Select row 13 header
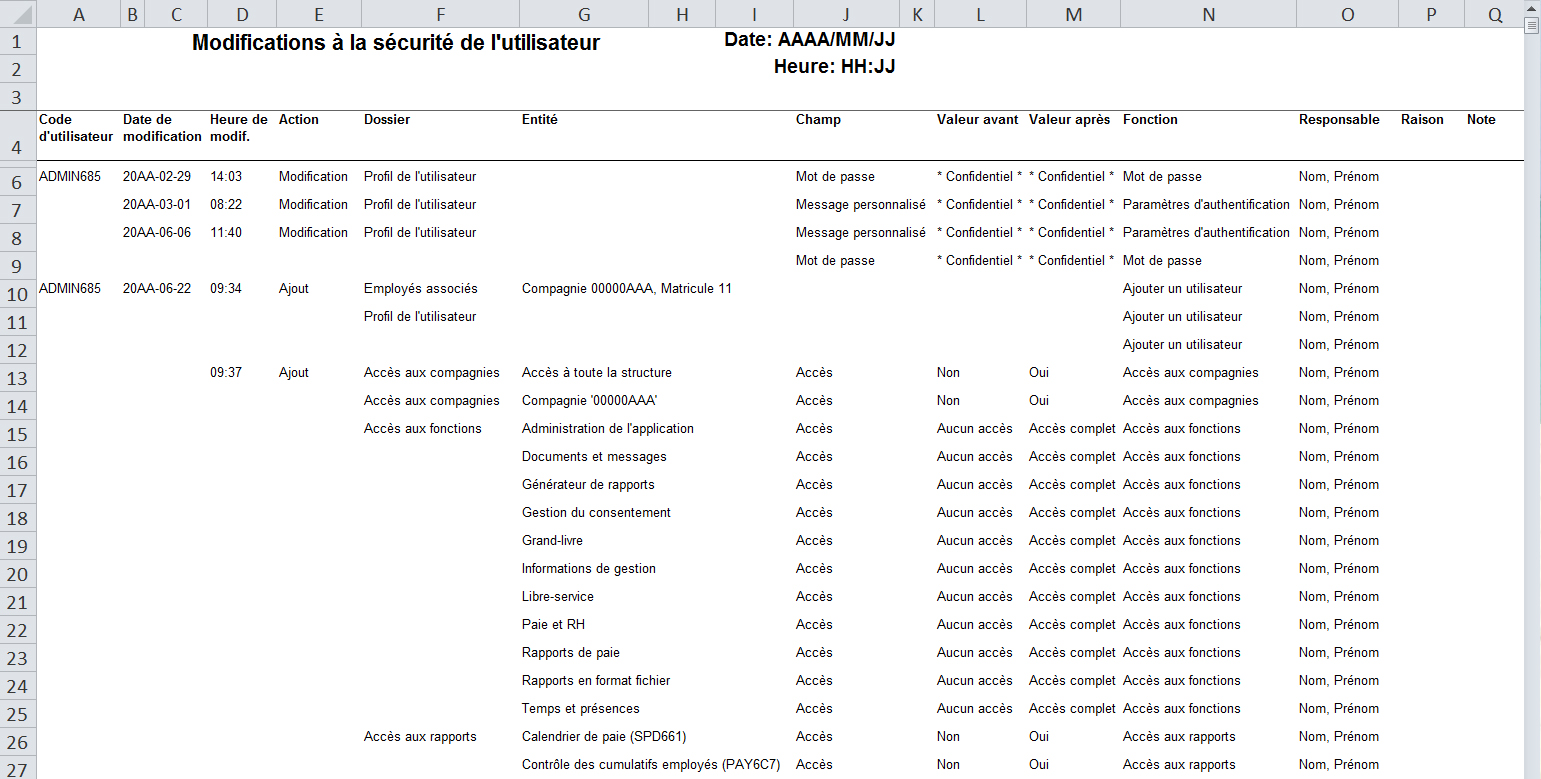 coord(18,379)
